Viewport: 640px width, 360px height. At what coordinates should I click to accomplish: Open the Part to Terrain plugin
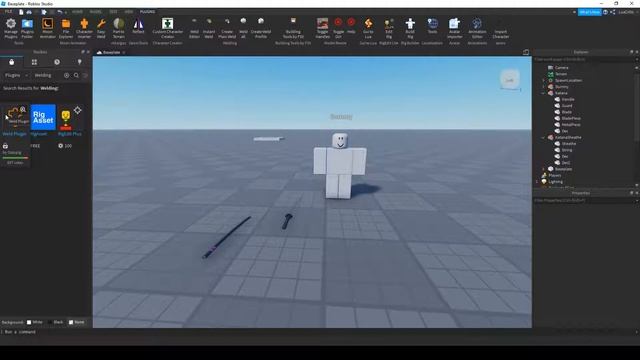(x=119, y=28)
